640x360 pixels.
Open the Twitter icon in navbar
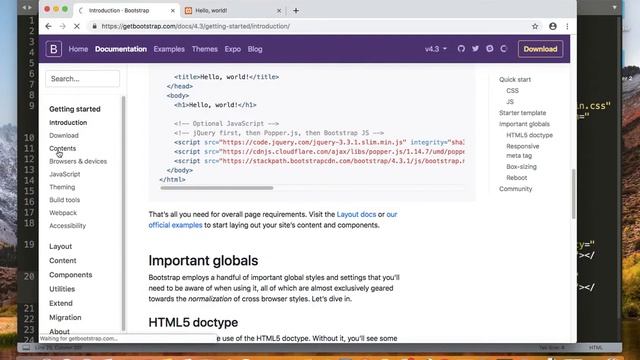click(476, 49)
